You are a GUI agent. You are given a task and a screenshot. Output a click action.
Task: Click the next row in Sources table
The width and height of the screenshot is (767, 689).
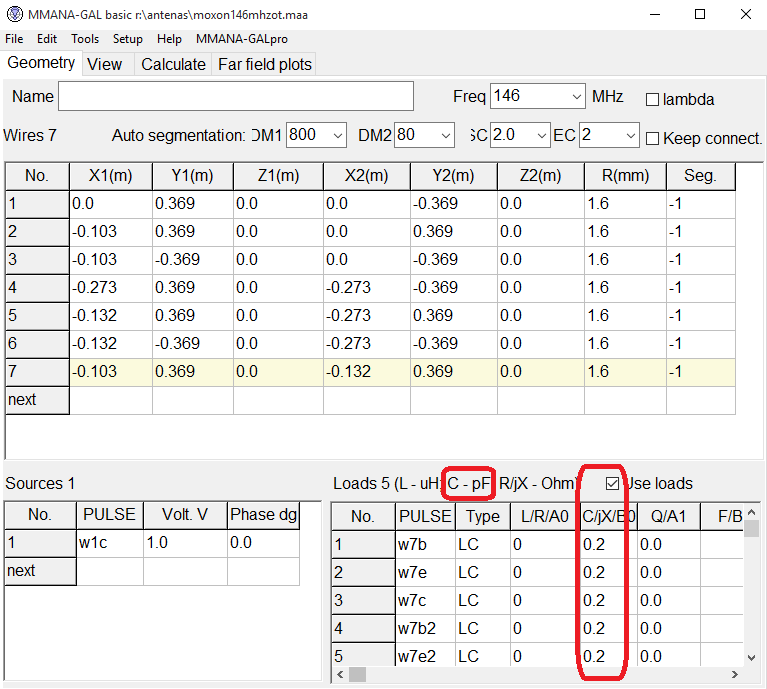(40, 571)
